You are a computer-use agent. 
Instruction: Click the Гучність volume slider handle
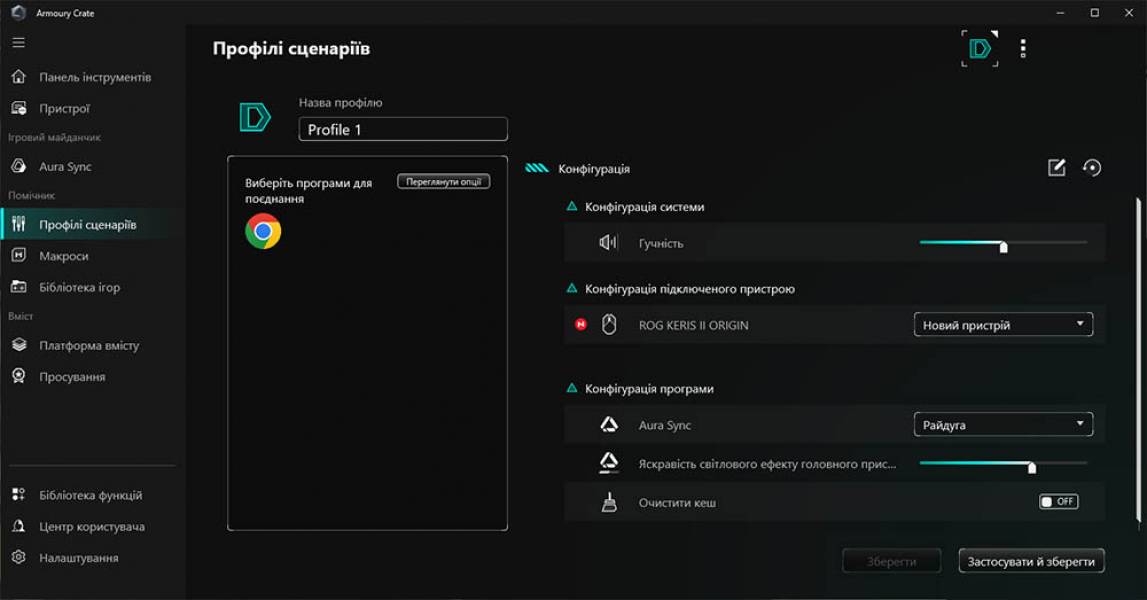point(1003,246)
